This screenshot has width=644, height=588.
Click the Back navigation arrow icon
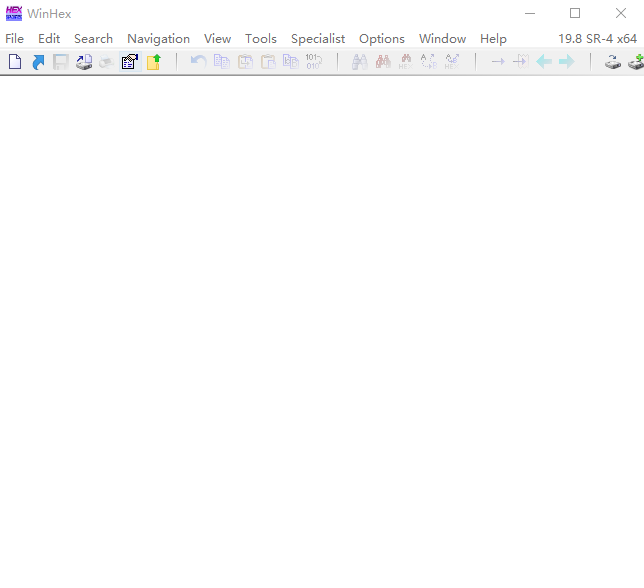pyautogui.click(x=544, y=62)
